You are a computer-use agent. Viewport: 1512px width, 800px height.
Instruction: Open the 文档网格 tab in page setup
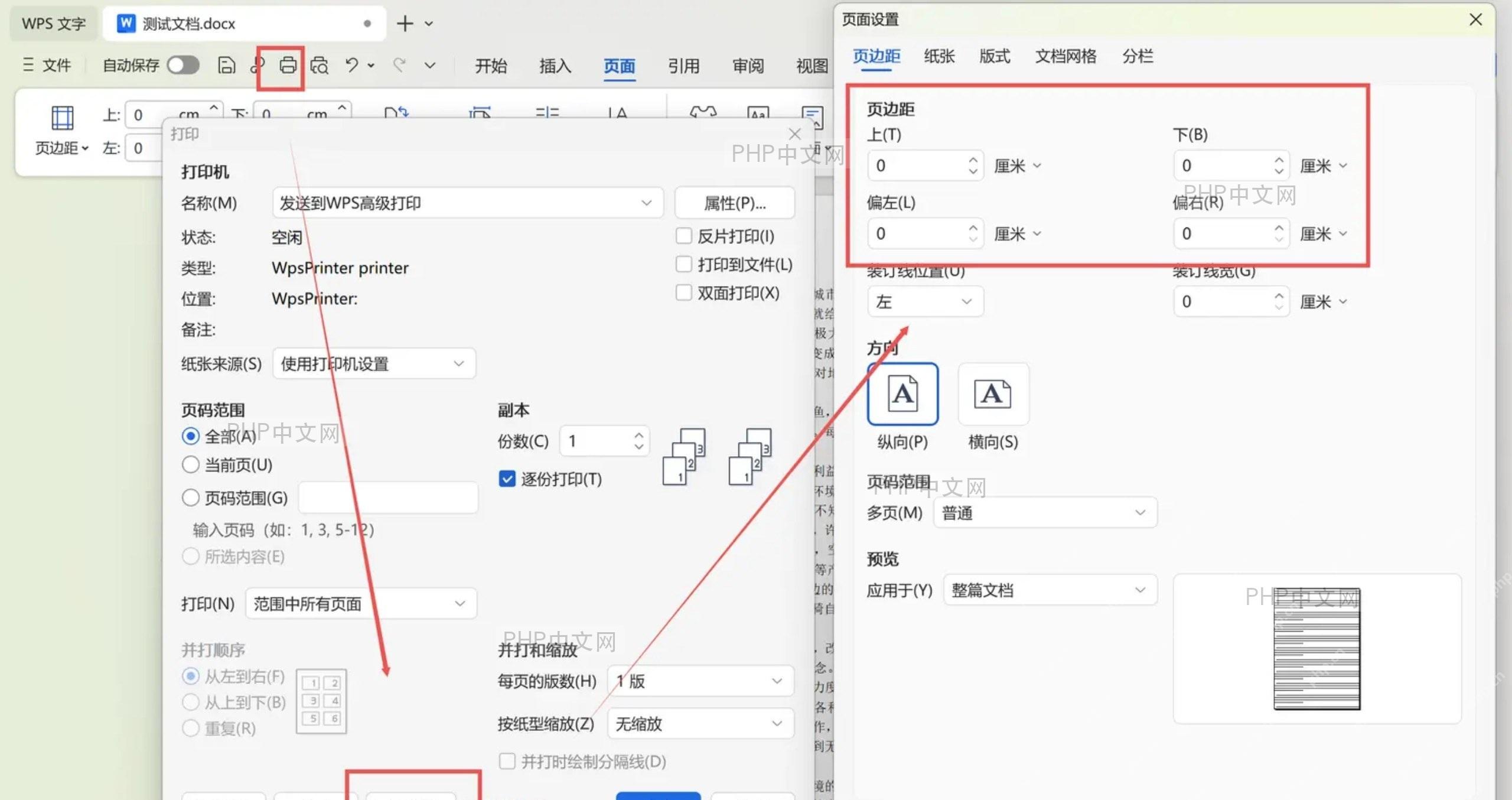(x=1065, y=56)
